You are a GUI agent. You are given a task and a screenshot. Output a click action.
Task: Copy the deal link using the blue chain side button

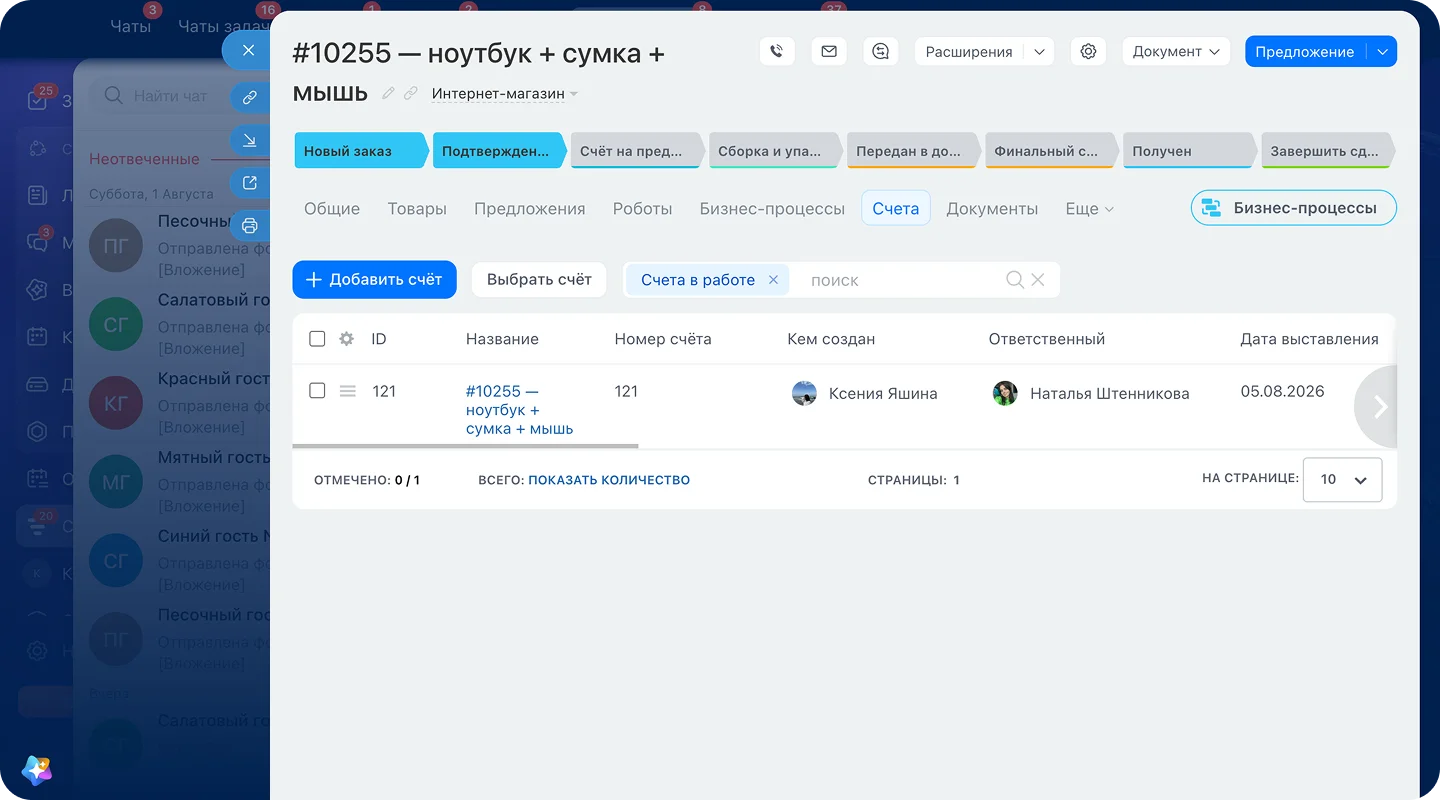click(250, 97)
